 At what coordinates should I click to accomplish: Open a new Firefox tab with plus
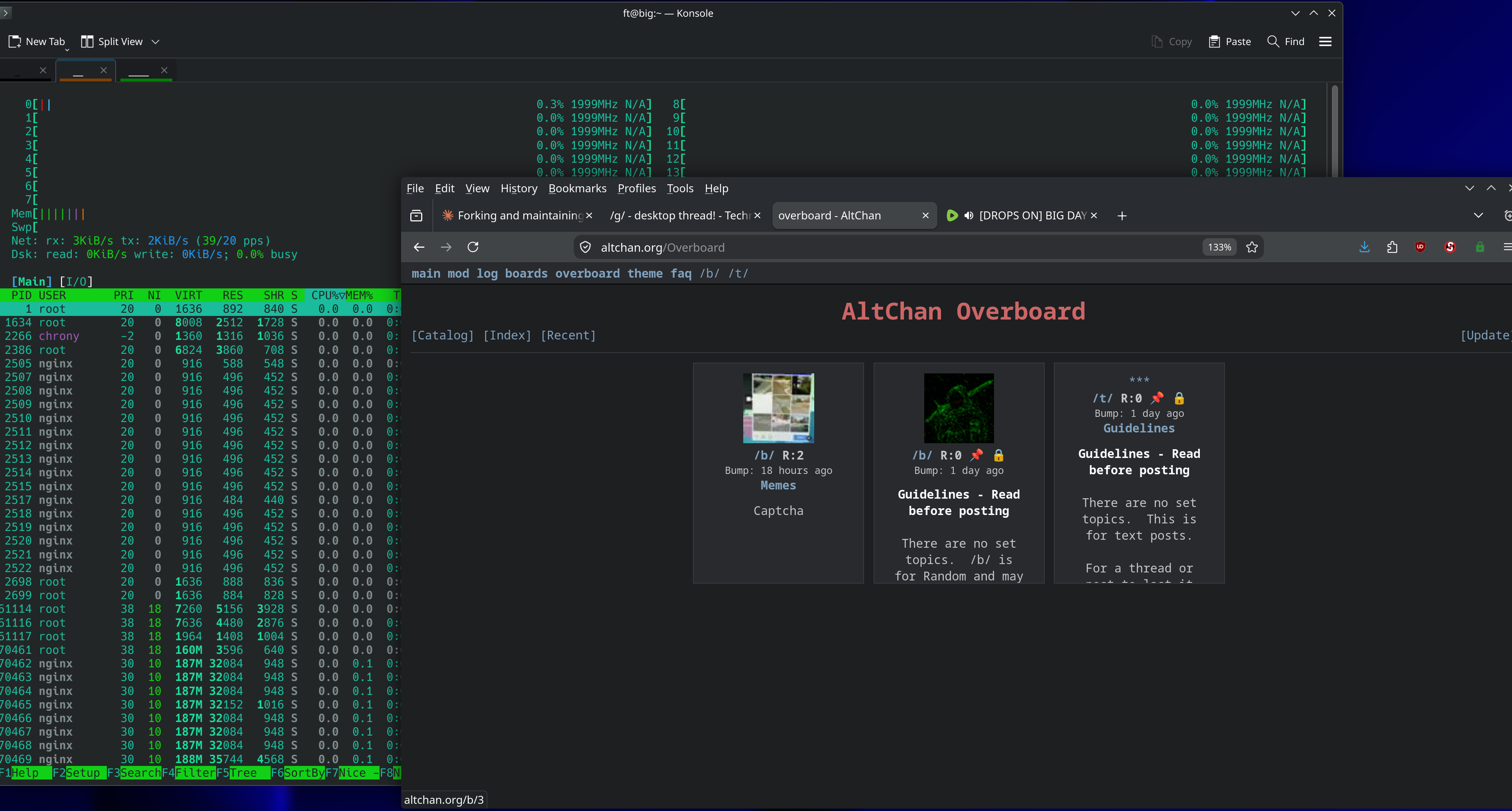coord(1122,215)
